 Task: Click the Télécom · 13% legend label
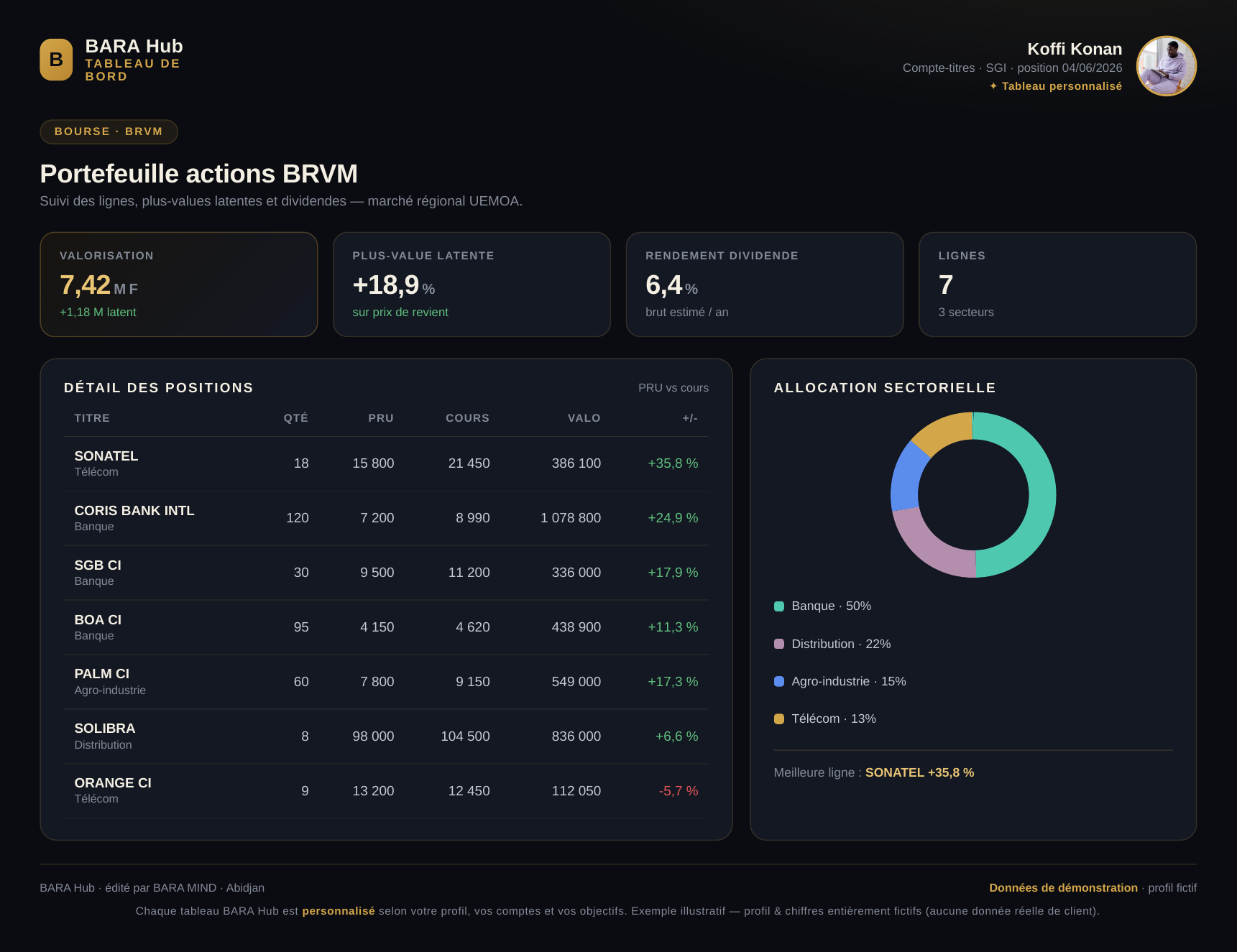(x=834, y=718)
